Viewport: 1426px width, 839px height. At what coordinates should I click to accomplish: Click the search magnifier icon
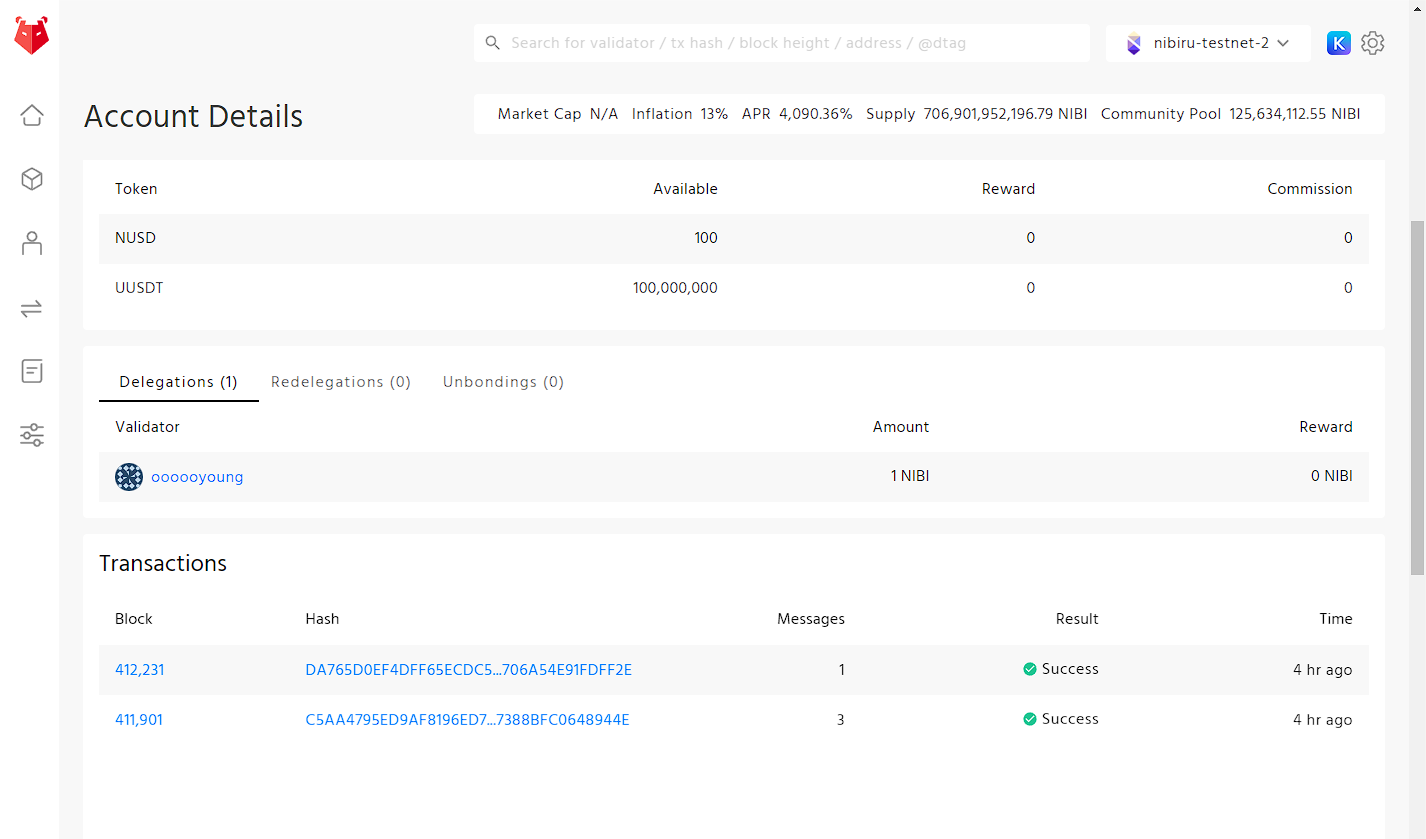click(493, 43)
